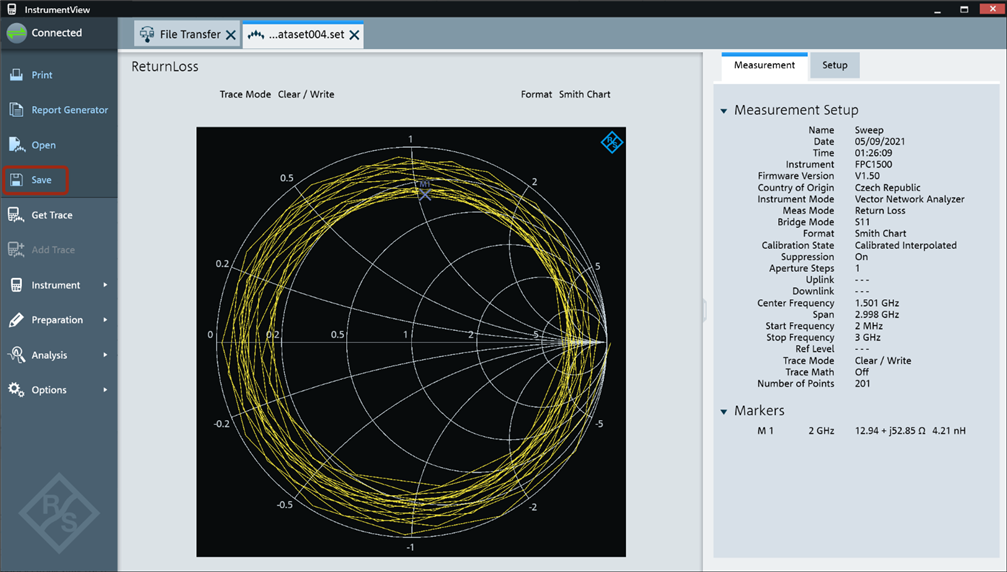Click the blue R&S logo on chart
The width and height of the screenshot is (1007, 572).
coord(611,142)
